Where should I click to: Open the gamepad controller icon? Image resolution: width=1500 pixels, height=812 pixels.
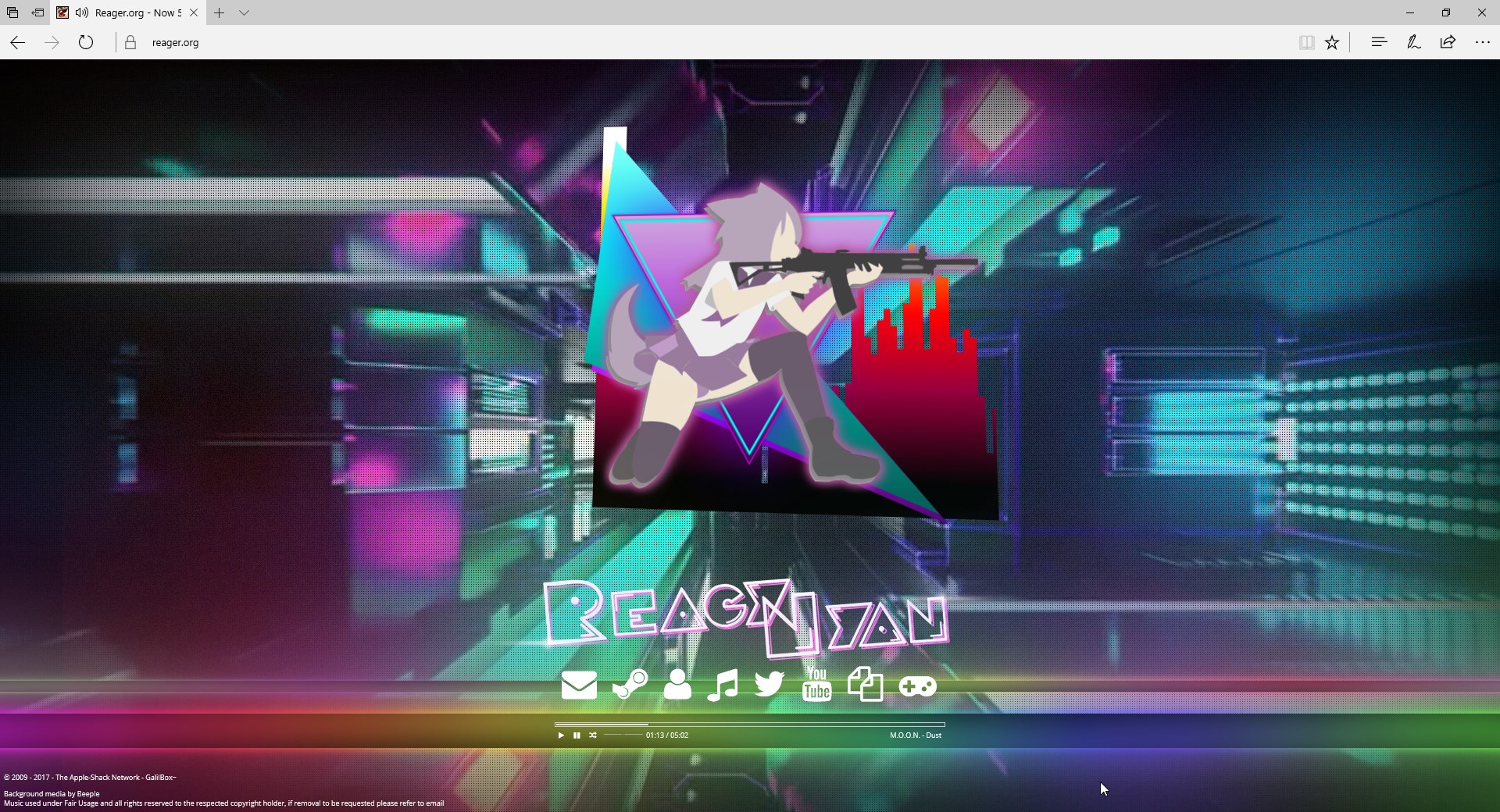click(x=918, y=686)
